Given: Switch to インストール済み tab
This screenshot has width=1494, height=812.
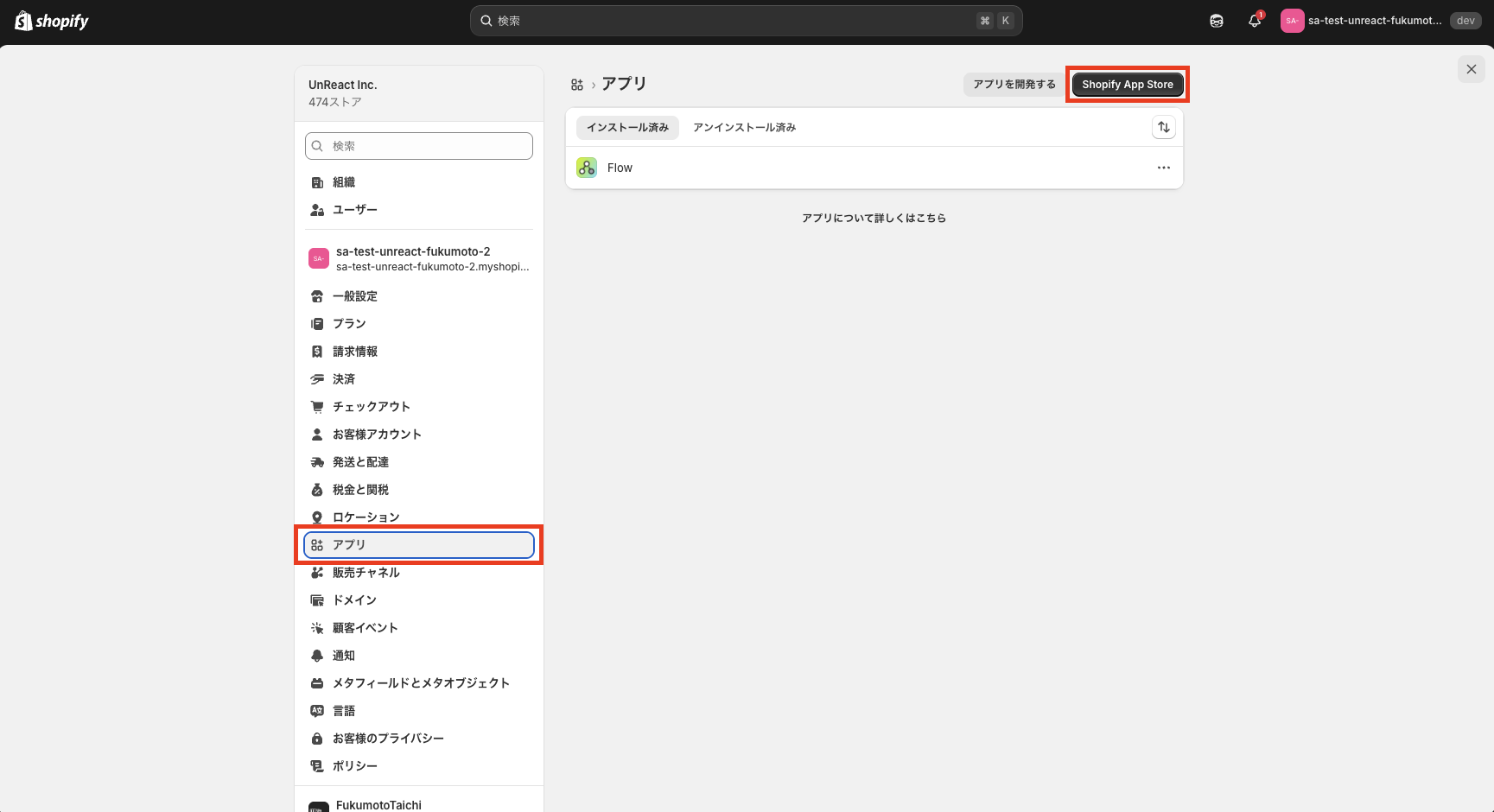Looking at the screenshot, I should click(628, 127).
